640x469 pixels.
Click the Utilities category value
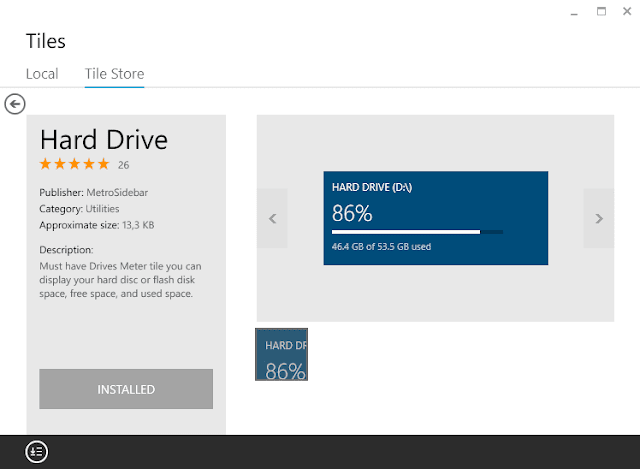point(102,209)
